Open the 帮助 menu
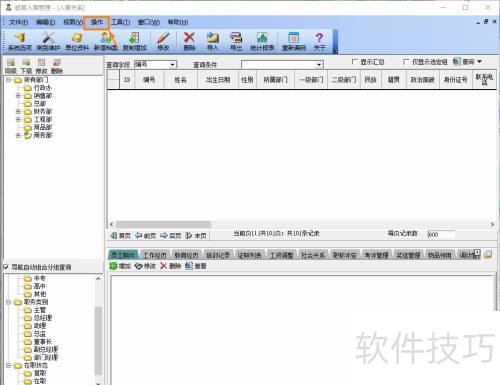The image size is (500, 385). coord(178,22)
